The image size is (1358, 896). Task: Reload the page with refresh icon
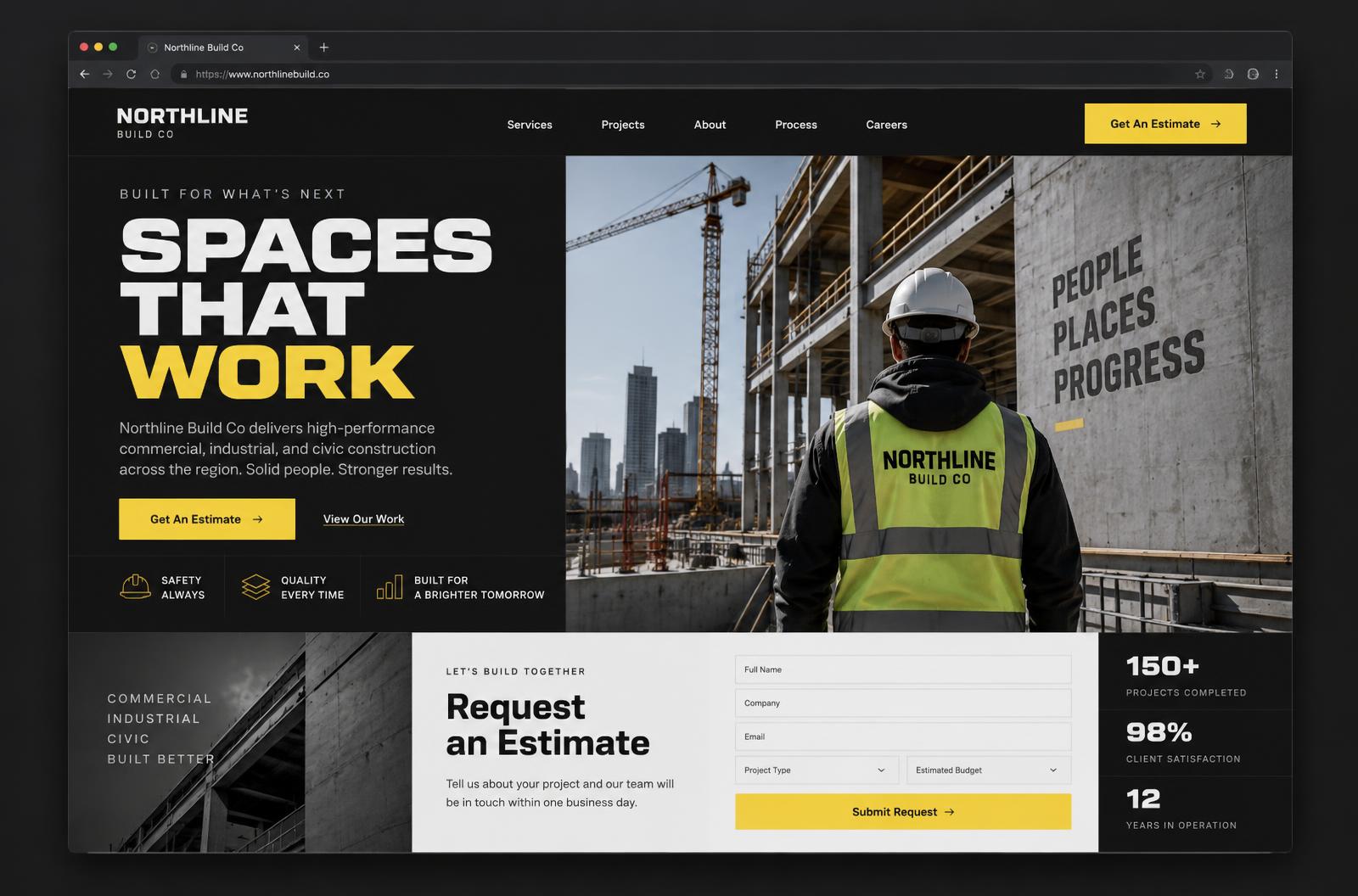pyautogui.click(x=131, y=74)
